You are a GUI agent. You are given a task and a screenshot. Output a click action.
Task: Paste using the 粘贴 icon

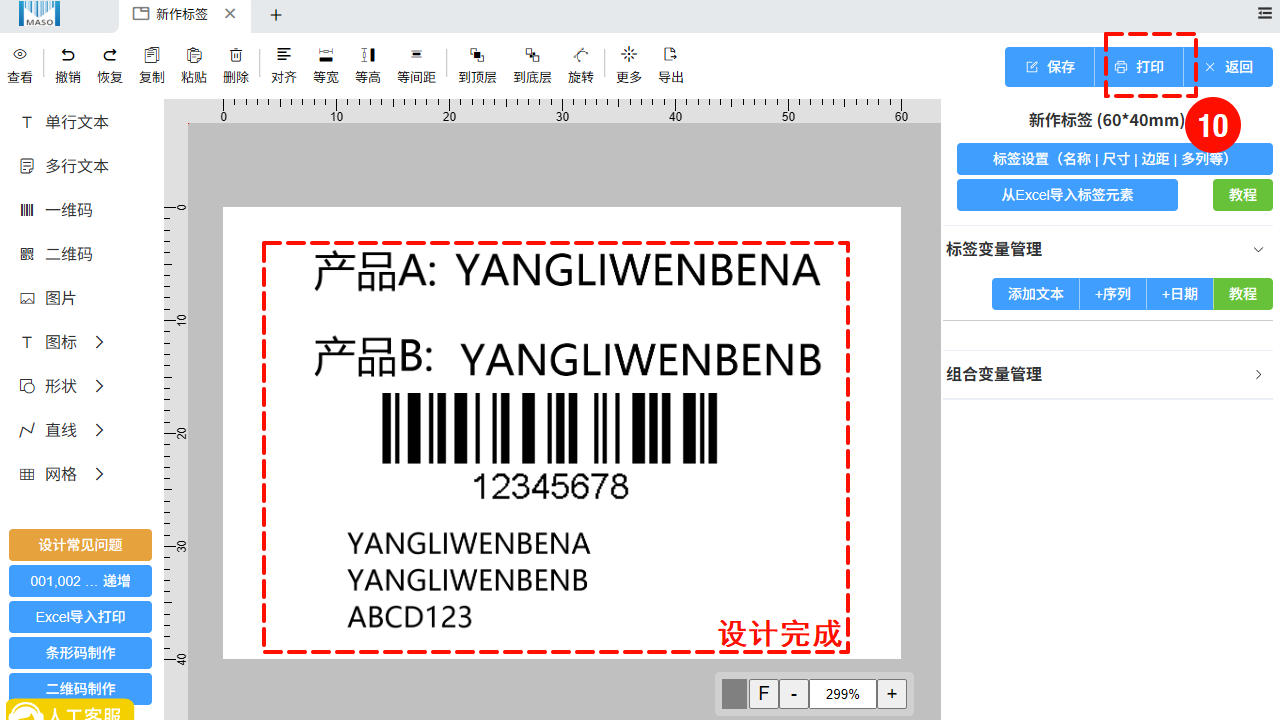click(x=194, y=55)
